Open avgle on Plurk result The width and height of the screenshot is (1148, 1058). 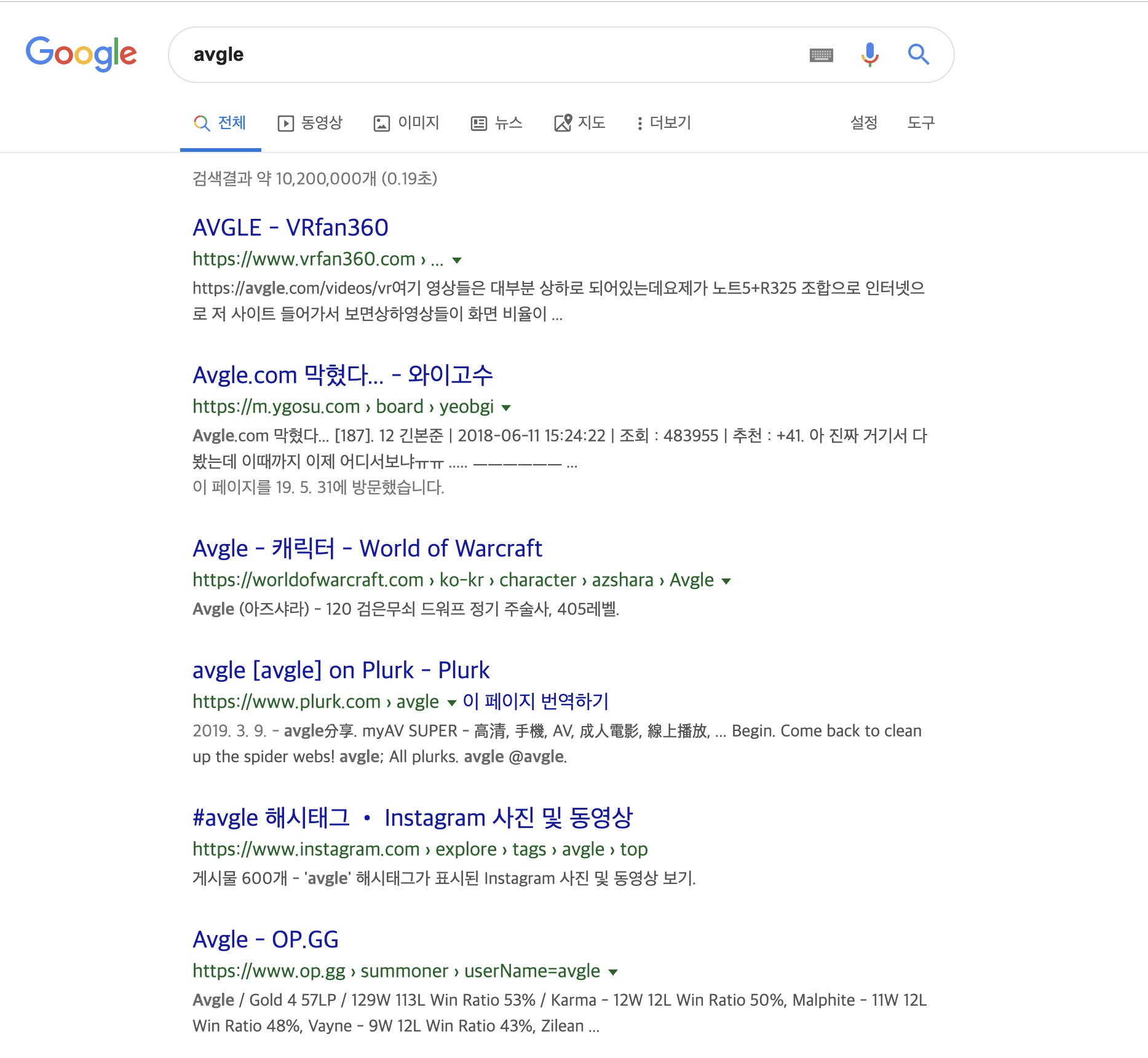341,670
